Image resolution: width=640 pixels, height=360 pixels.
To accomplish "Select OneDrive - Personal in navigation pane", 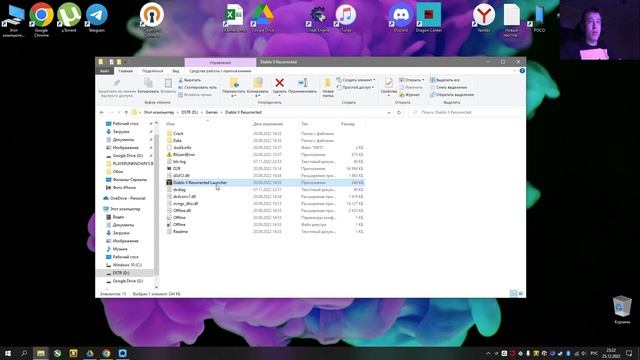I will (x=127, y=198).
